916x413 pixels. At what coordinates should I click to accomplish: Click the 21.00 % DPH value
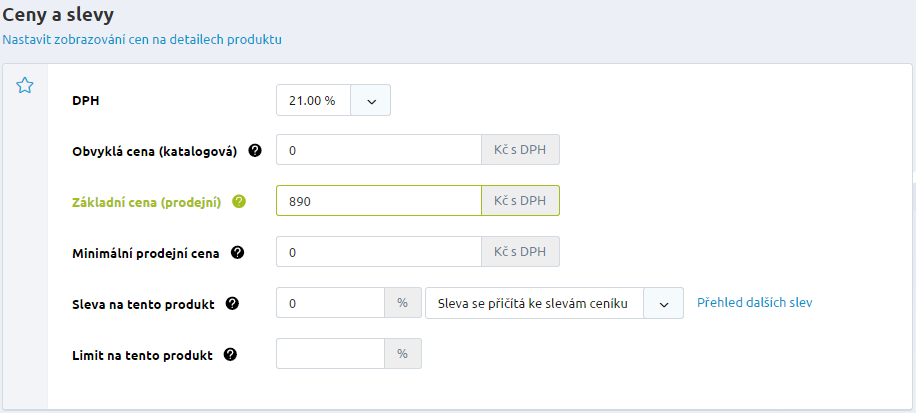[312, 101]
